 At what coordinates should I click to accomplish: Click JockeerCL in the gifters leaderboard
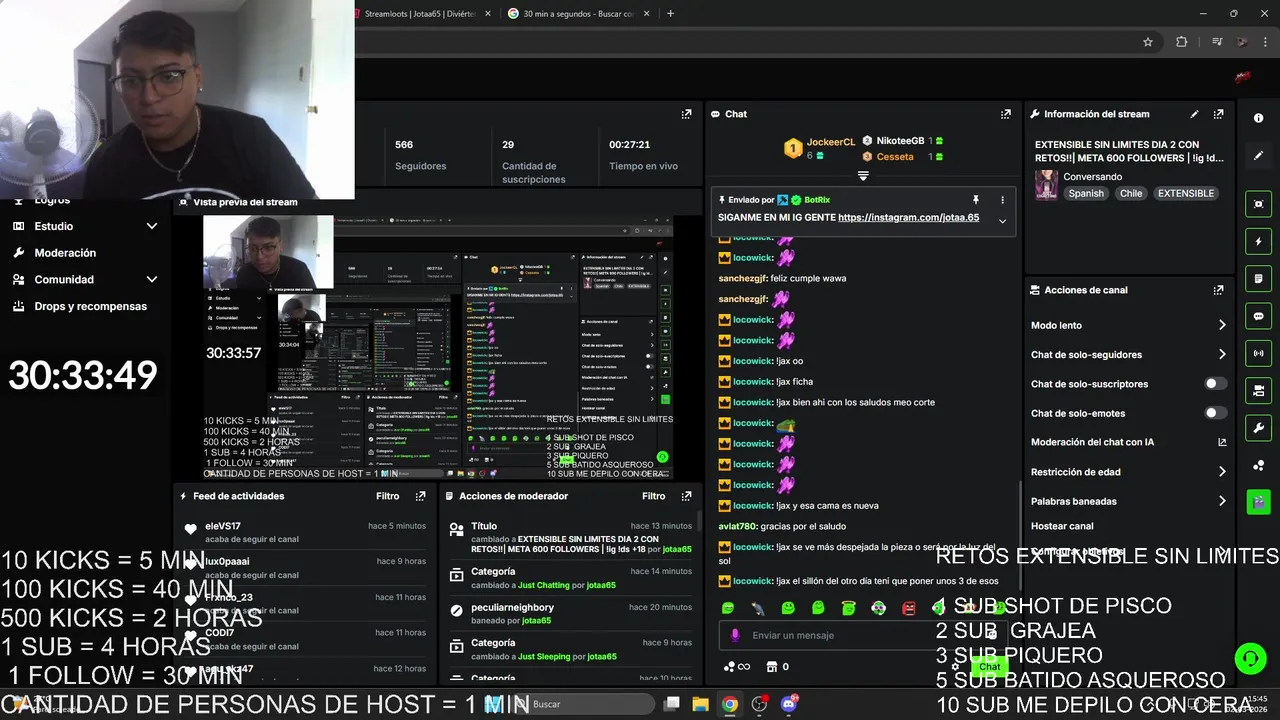[831, 142]
